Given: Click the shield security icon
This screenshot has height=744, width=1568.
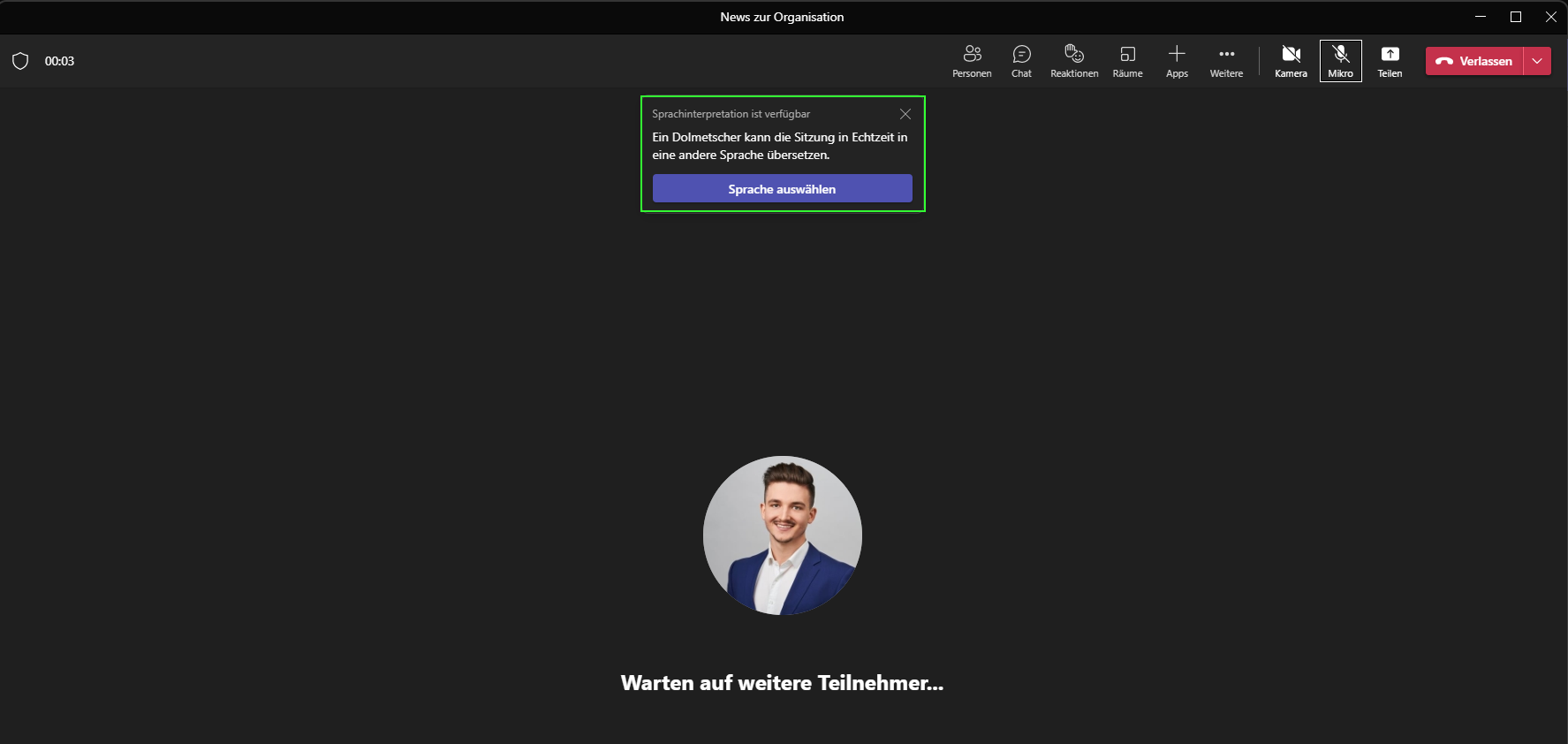Looking at the screenshot, I should pos(20,61).
